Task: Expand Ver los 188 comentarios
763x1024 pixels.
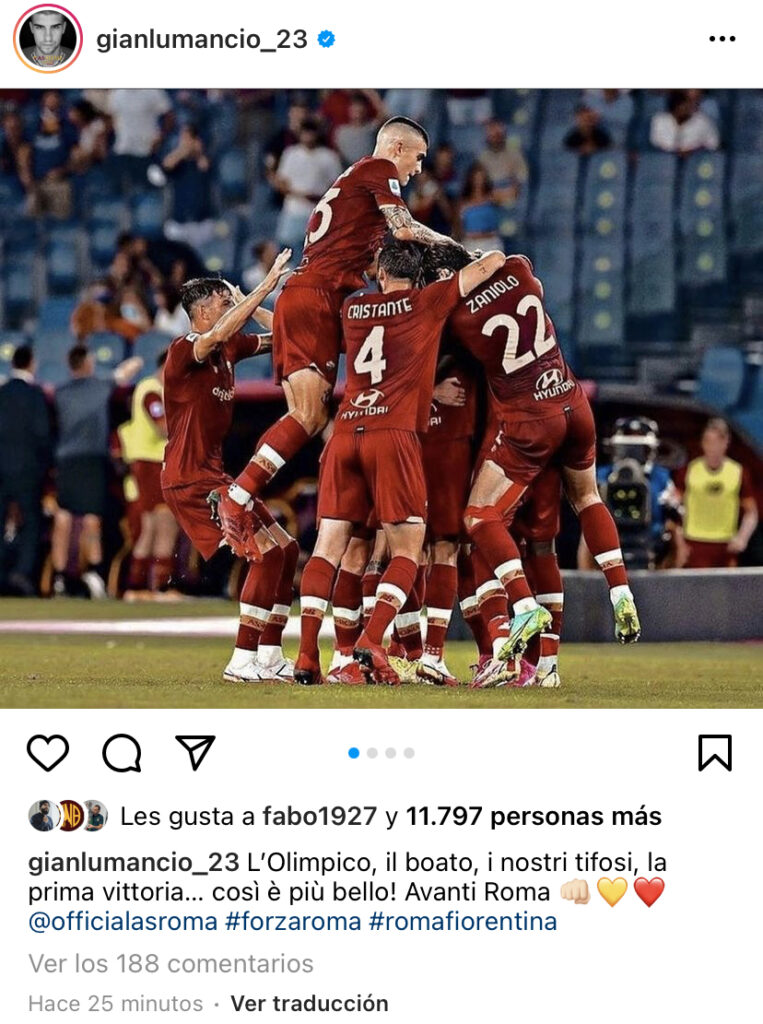Action: point(171,963)
